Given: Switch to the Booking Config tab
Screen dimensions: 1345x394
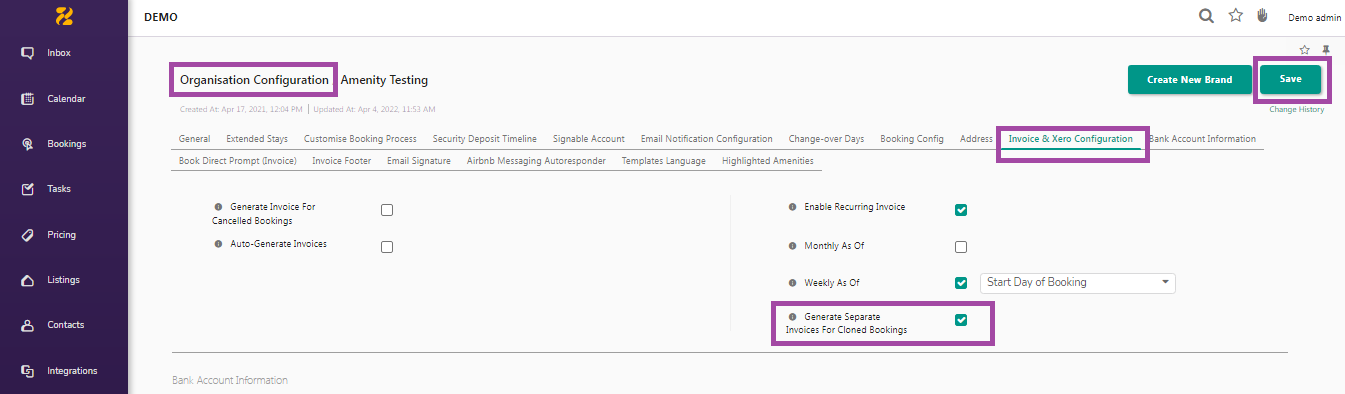Looking at the screenshot, I should 912,139.
